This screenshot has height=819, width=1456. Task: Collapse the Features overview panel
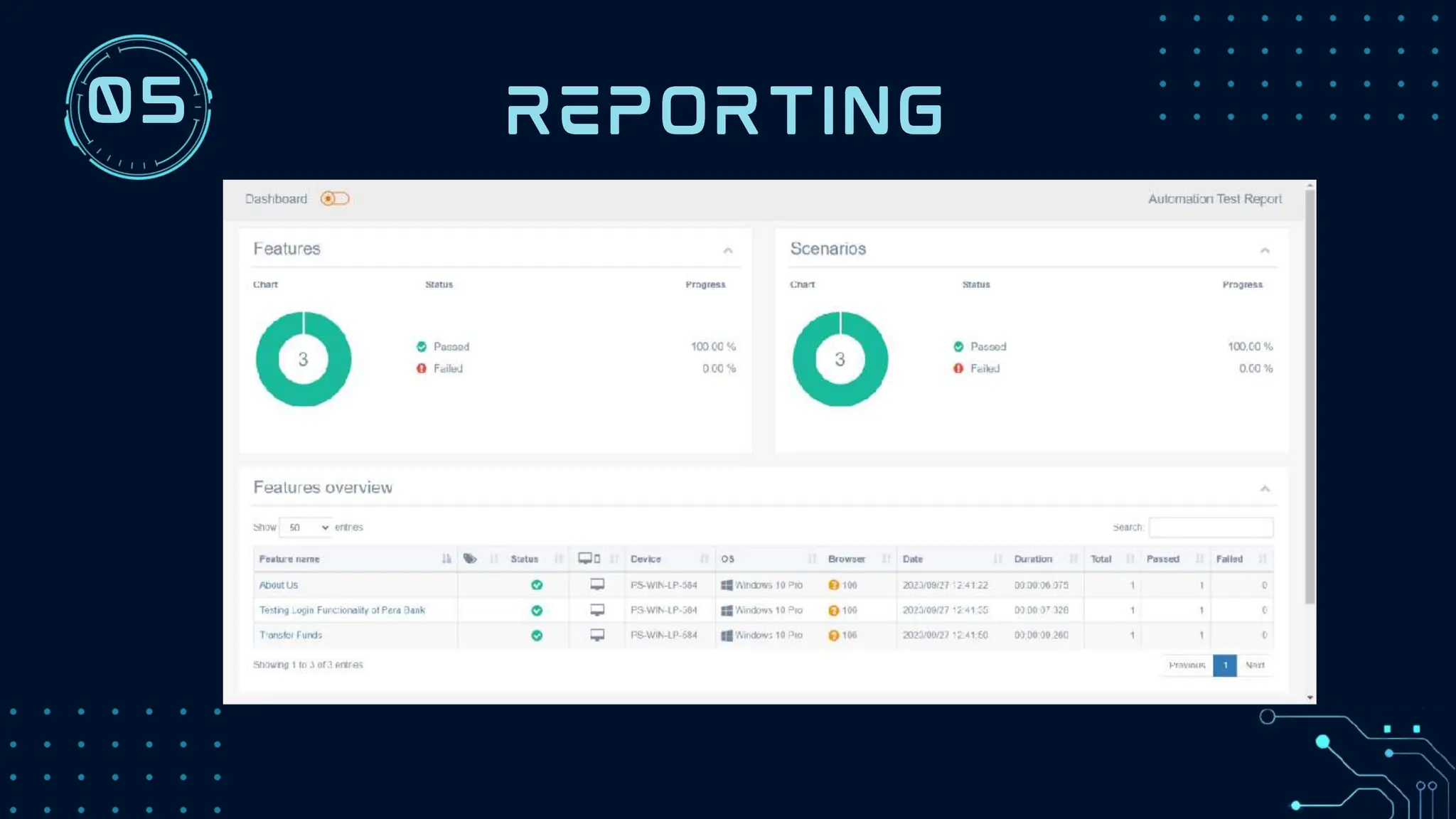1265,488
